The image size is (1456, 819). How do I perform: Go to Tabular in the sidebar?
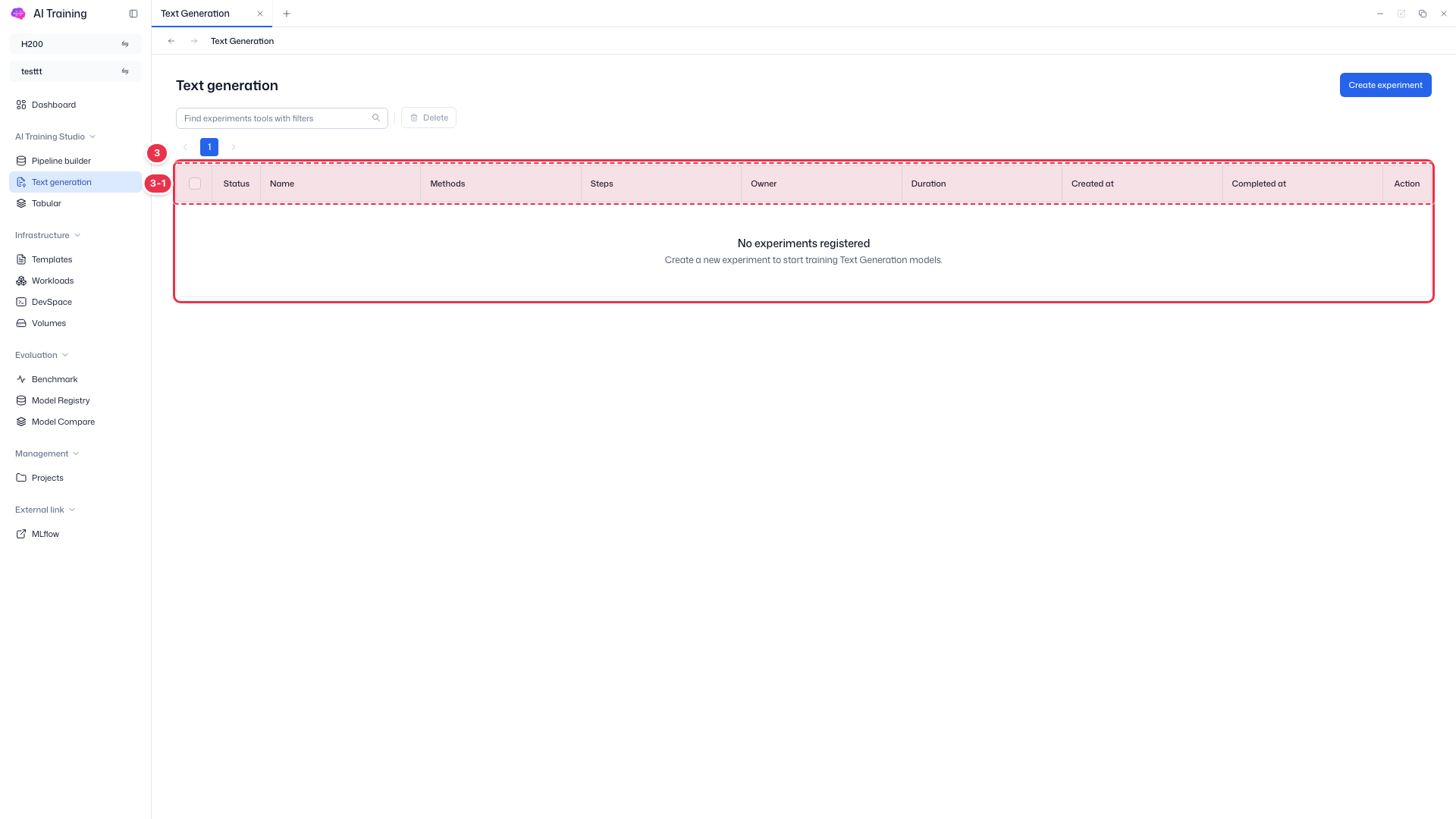(75, 203)
